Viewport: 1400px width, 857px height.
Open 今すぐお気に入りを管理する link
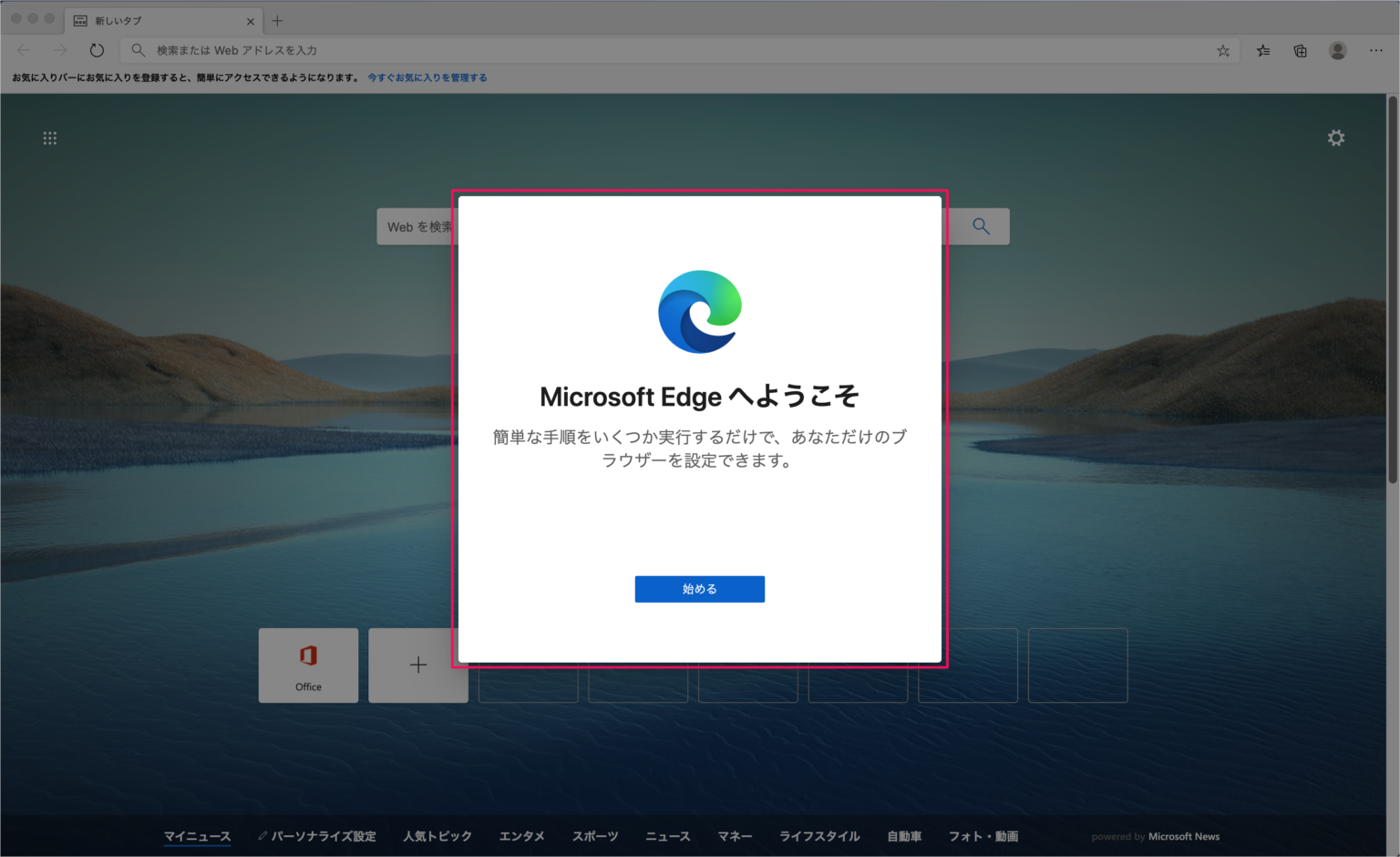pos(426,77)
